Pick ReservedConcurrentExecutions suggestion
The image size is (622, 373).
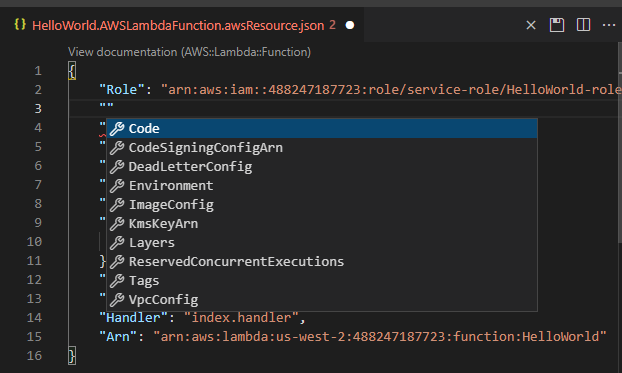coord(322,261)
